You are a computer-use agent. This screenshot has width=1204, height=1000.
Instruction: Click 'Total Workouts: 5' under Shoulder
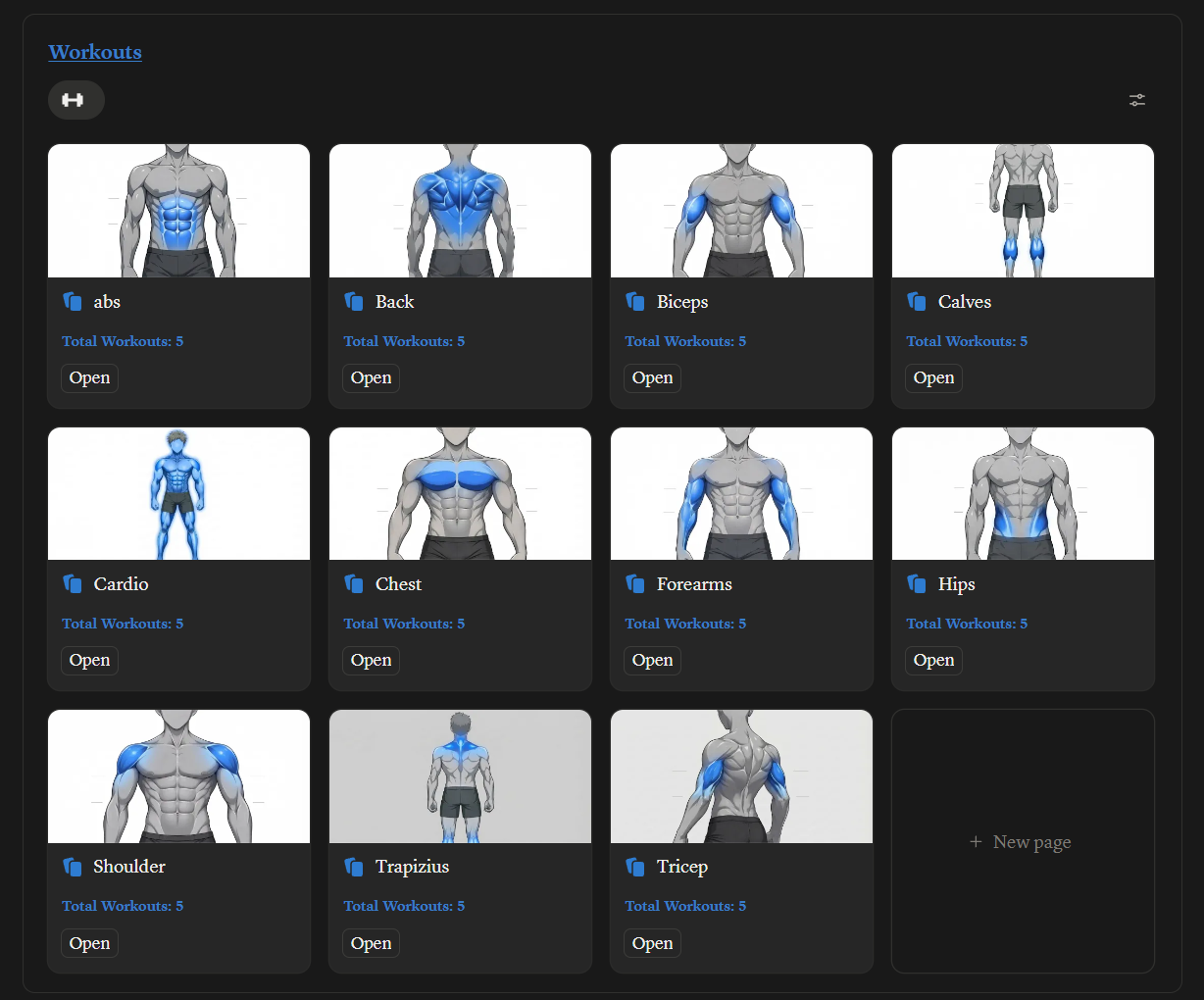coord(123,906)
